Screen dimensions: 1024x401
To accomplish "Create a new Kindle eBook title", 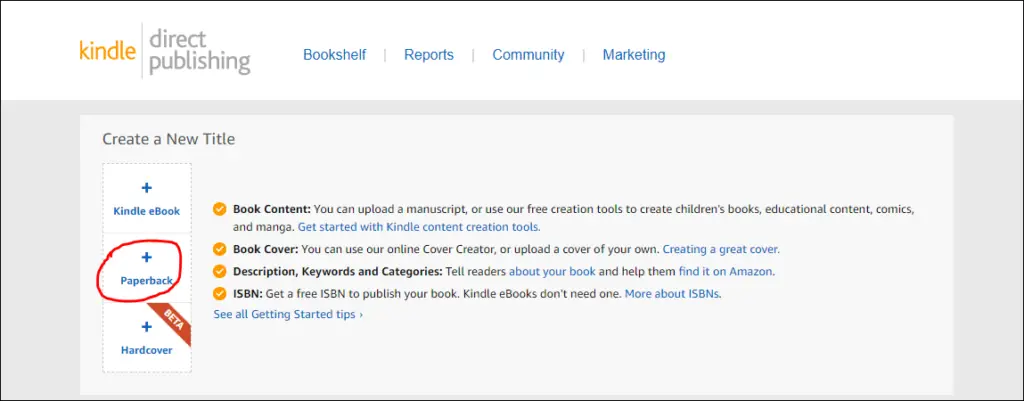I will (147, 199).
